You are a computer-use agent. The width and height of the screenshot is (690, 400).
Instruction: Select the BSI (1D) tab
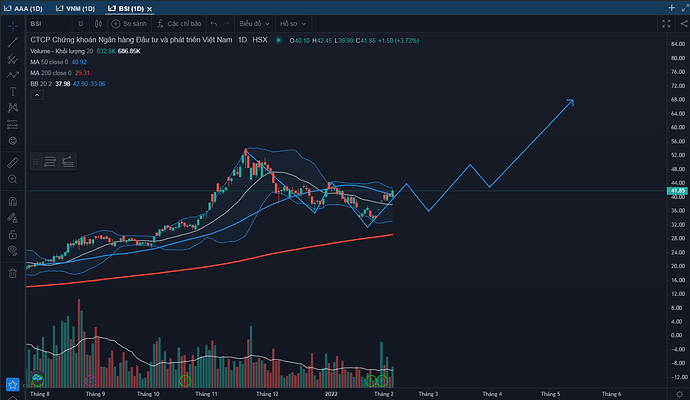pos(126,8)
